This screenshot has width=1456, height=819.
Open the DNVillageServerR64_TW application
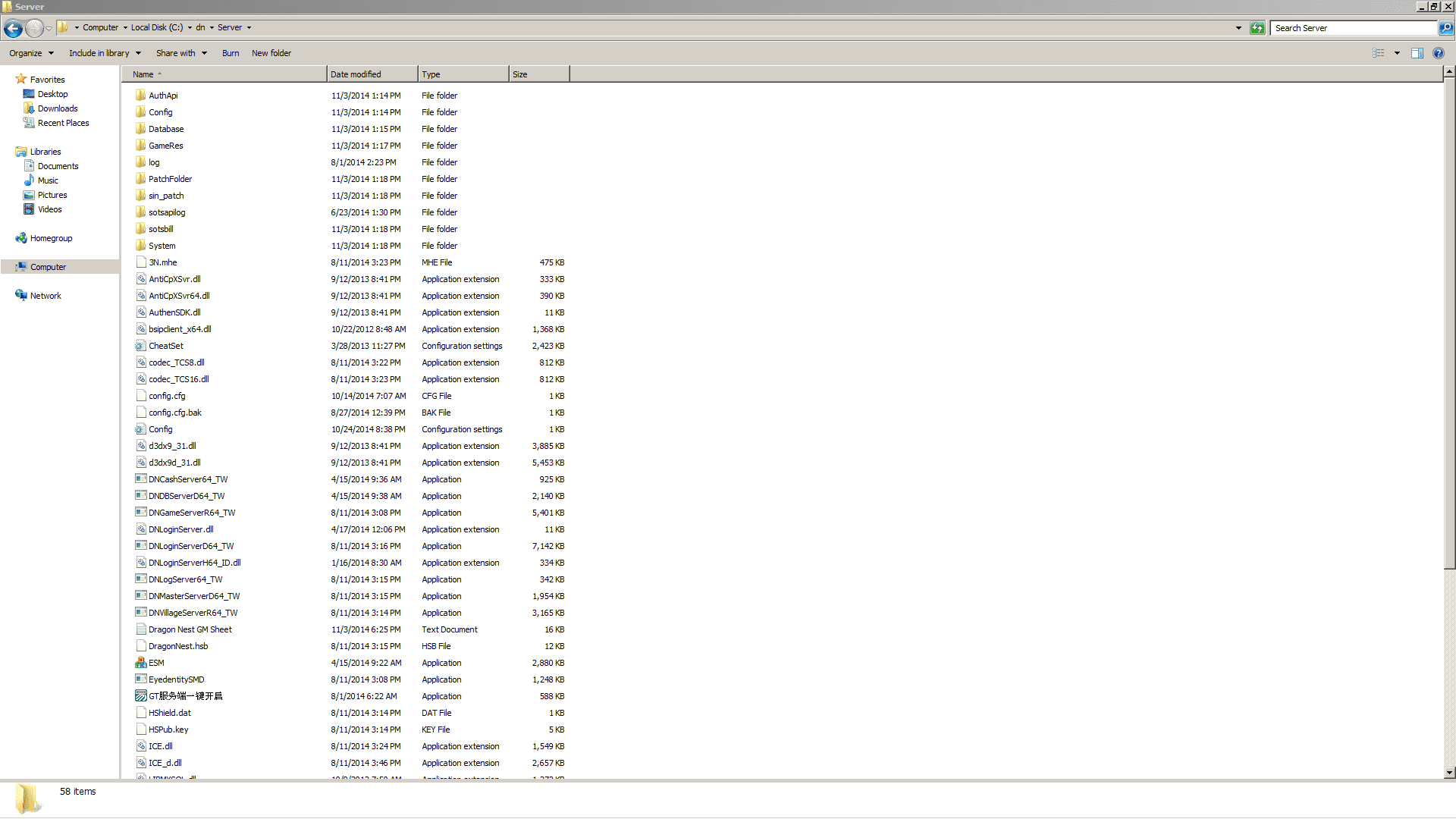(x=193, y=612)
